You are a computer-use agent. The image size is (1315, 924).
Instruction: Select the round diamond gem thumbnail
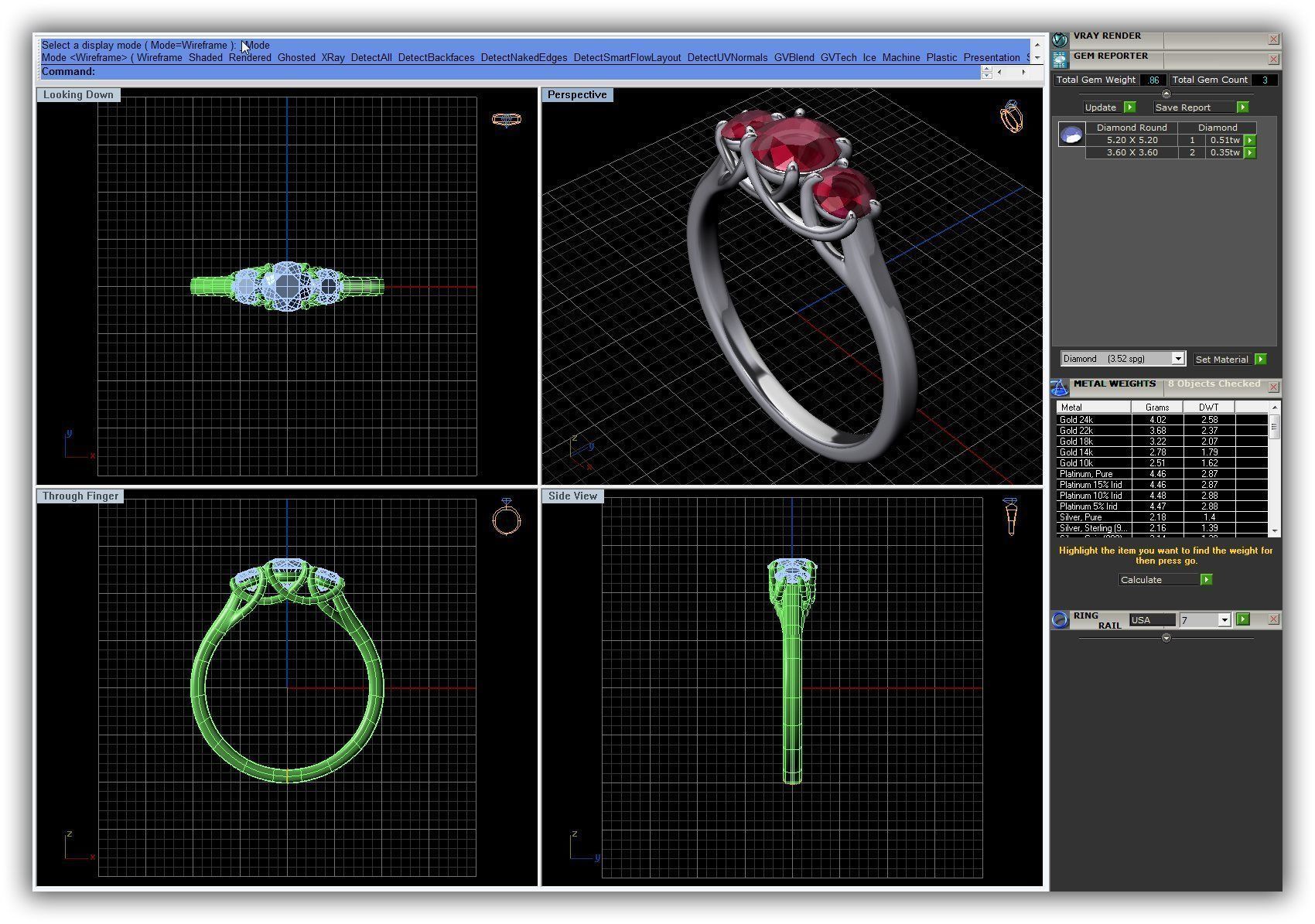tap(1071, 135)
